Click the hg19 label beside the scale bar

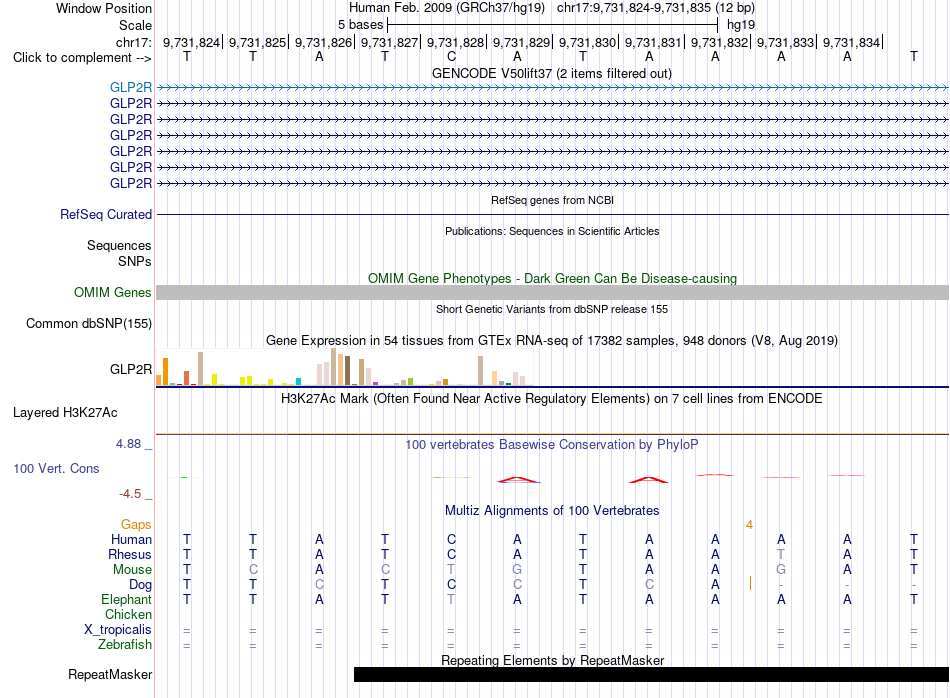point(741,25)
